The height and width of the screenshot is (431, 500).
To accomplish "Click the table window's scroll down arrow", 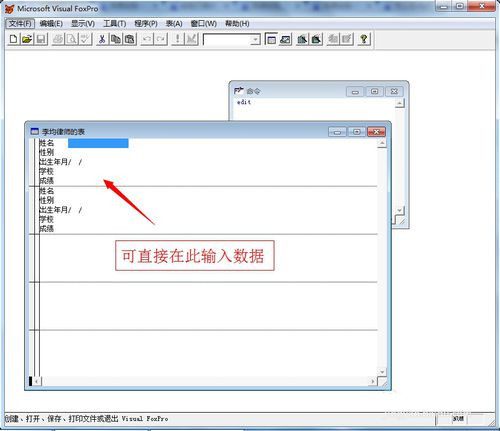I will click(x=382, y=372).
